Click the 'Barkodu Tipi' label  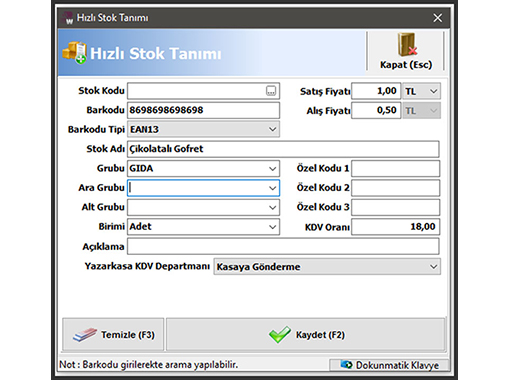(96, 129)
